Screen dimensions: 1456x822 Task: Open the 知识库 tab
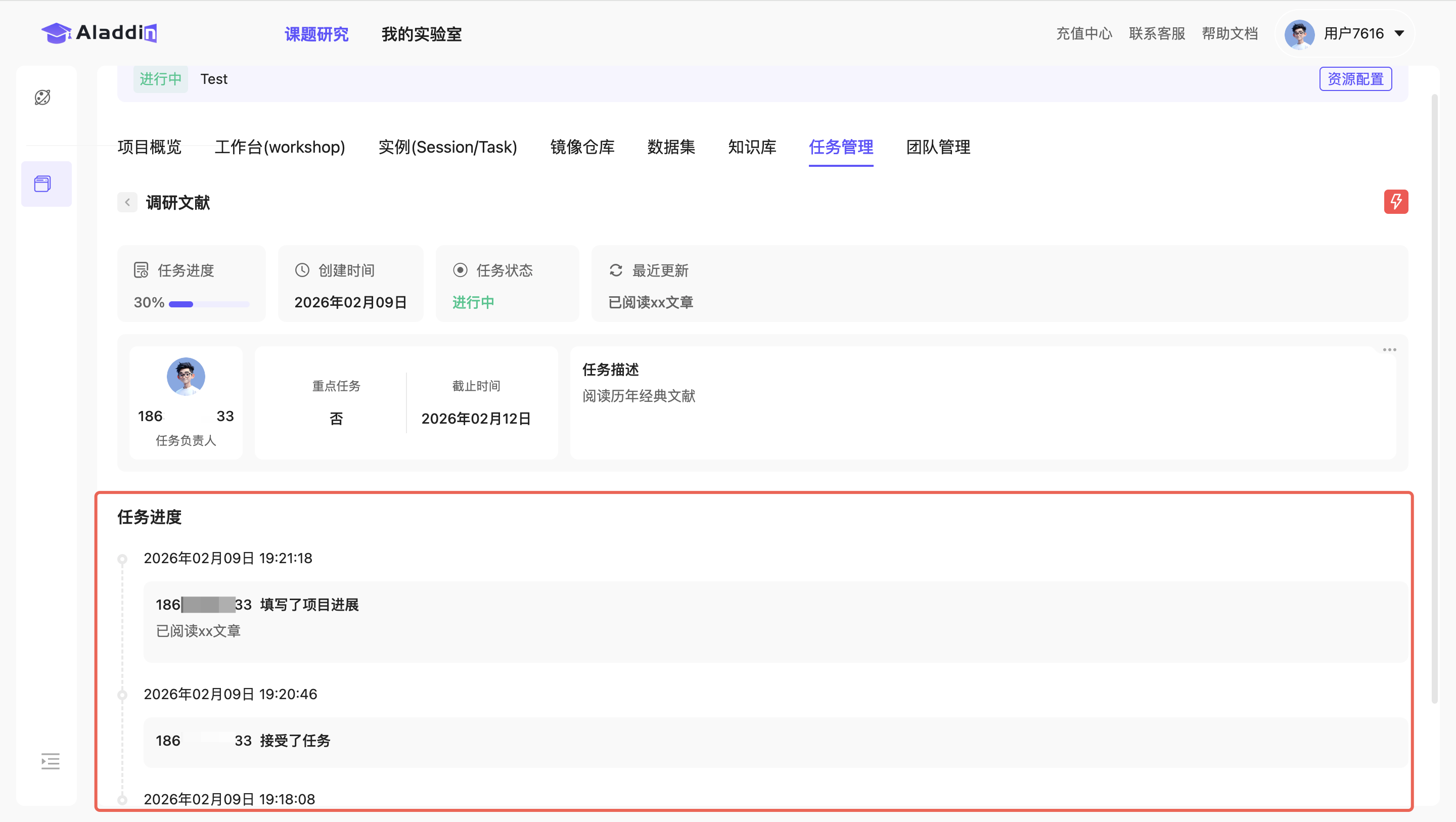752,147
